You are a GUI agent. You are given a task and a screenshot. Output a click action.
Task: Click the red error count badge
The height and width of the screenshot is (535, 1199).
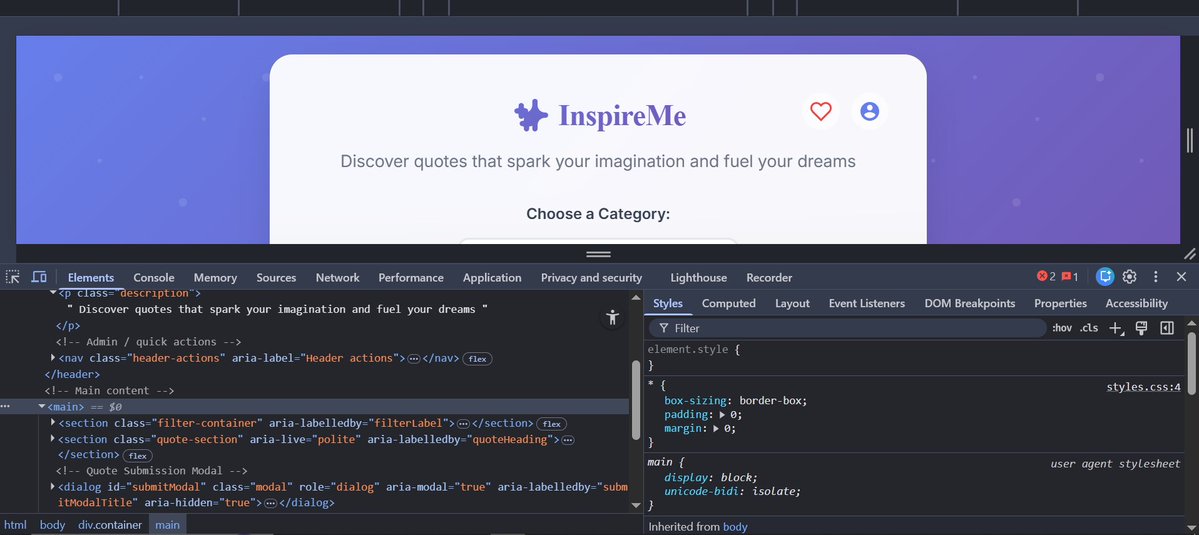pyautogui.click(x=1046, y=277)
